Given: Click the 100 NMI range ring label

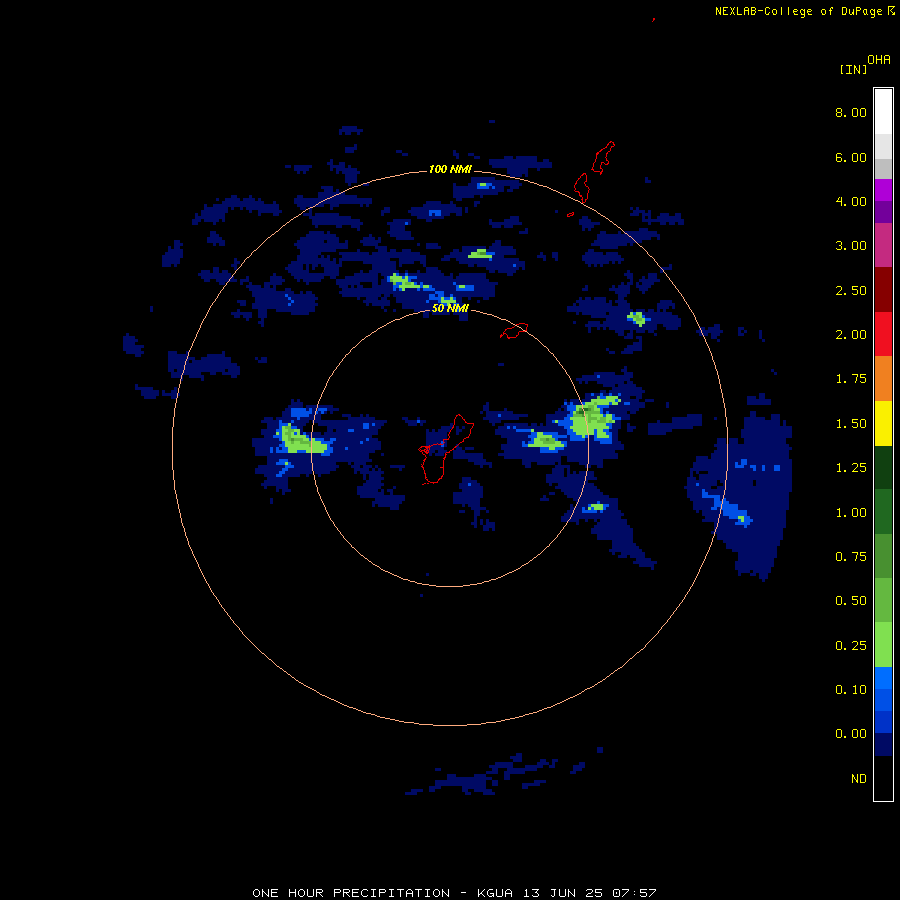Looking at the screenshot, I should pyautogui.click(x=451, y=169).
